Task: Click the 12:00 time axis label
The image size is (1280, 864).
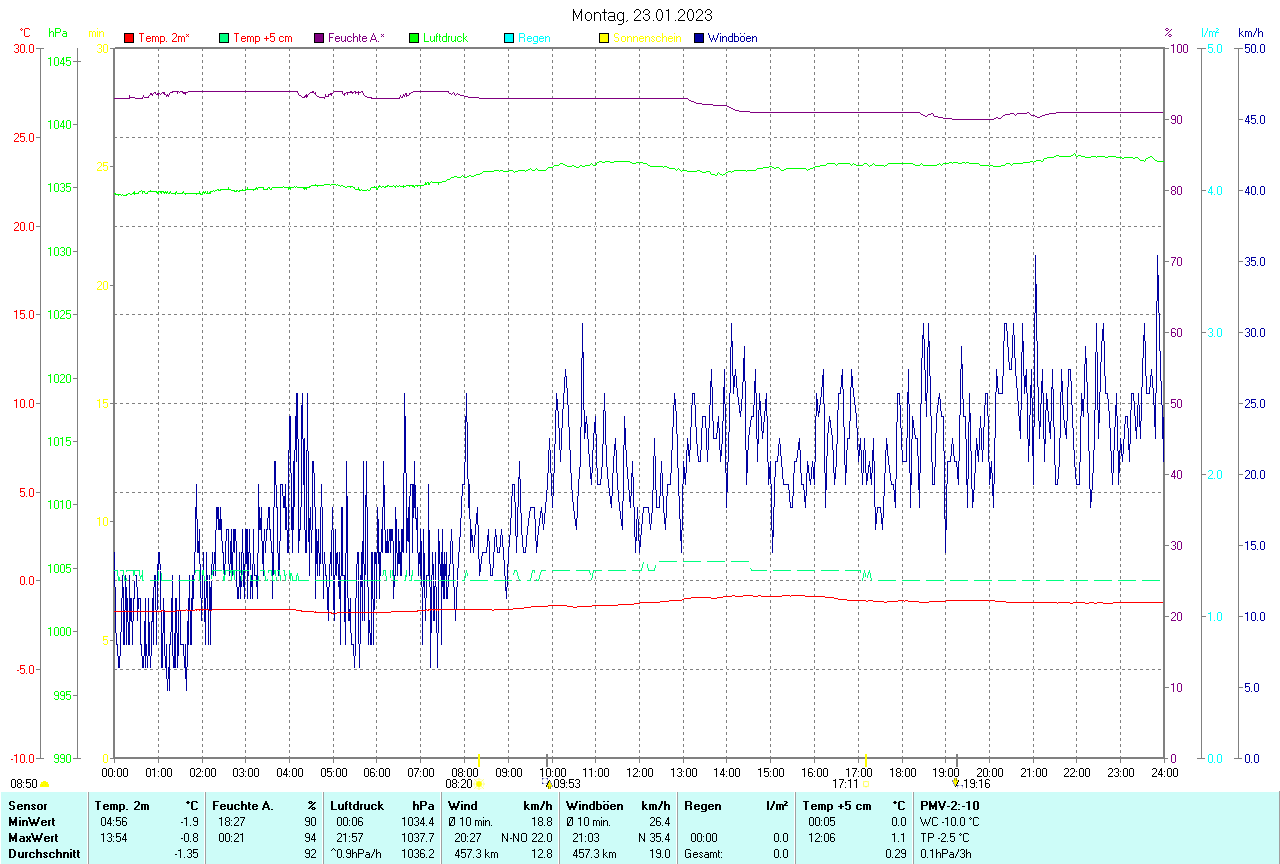Action: point(640,772)
